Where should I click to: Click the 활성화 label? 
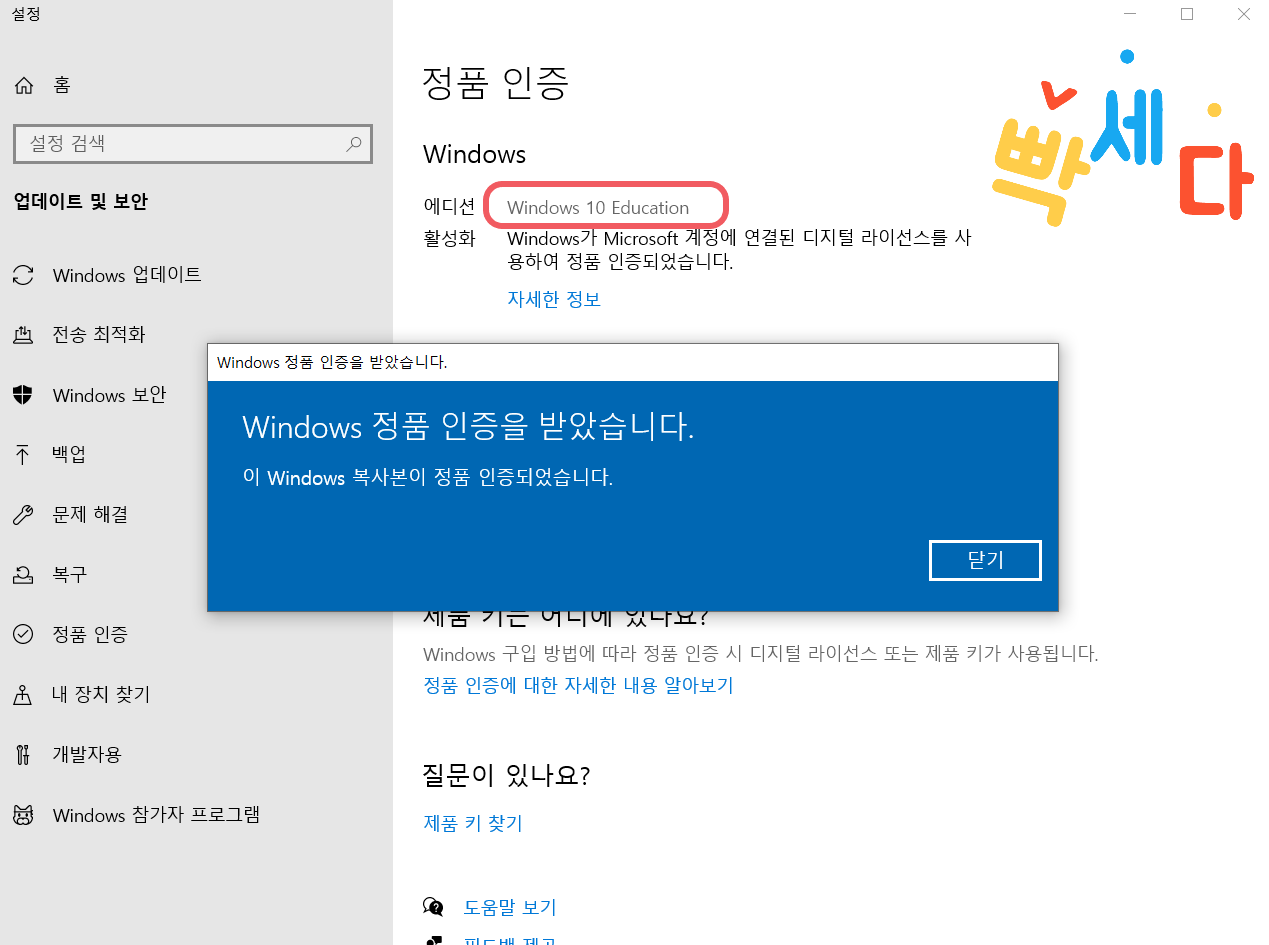coord(449,239)
